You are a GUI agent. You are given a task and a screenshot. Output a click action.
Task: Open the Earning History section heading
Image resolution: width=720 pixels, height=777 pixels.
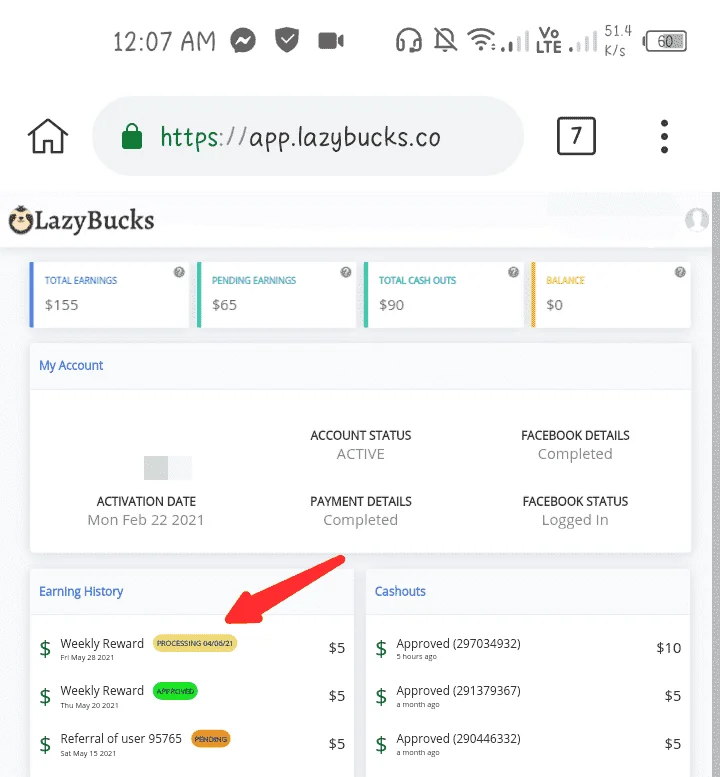(81, 592)
